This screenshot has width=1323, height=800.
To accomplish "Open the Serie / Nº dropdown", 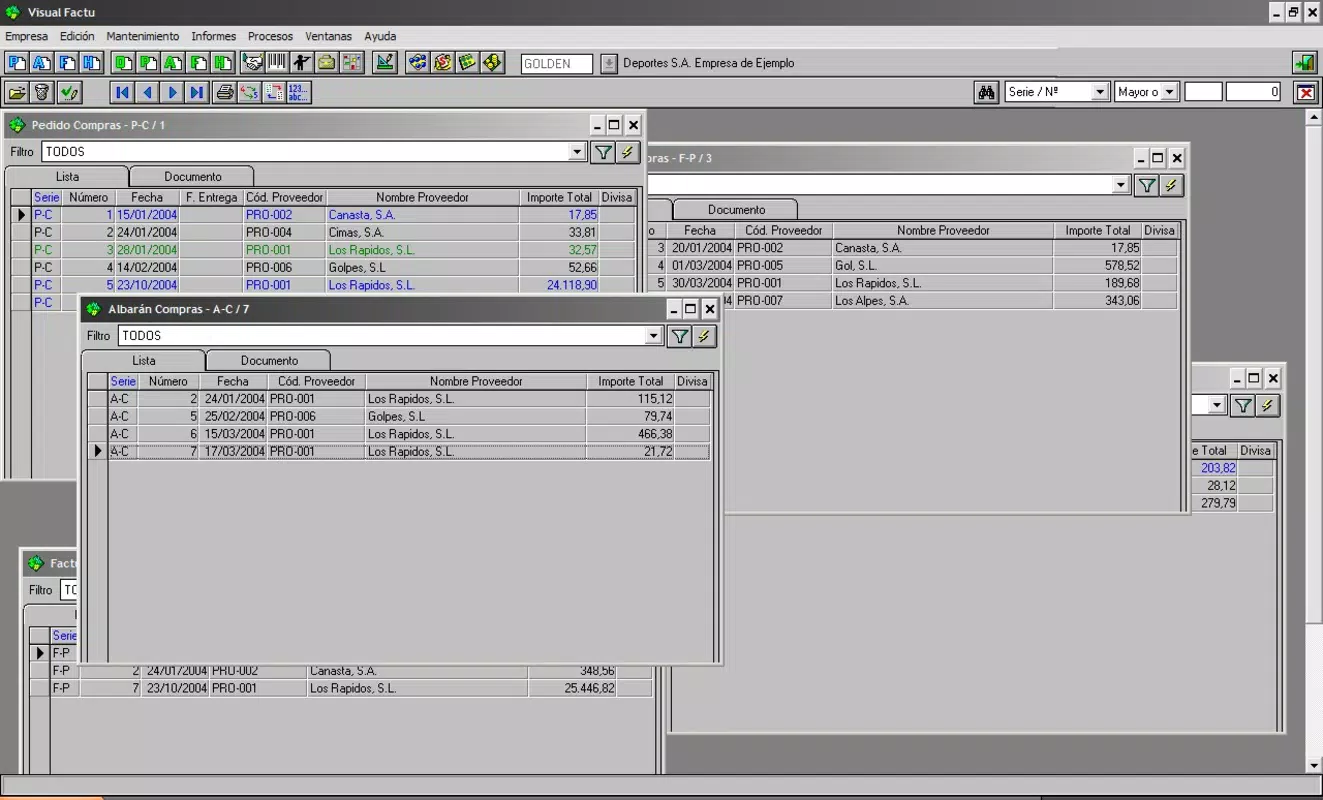I will pyautogui.click(x=1100, y=92).
